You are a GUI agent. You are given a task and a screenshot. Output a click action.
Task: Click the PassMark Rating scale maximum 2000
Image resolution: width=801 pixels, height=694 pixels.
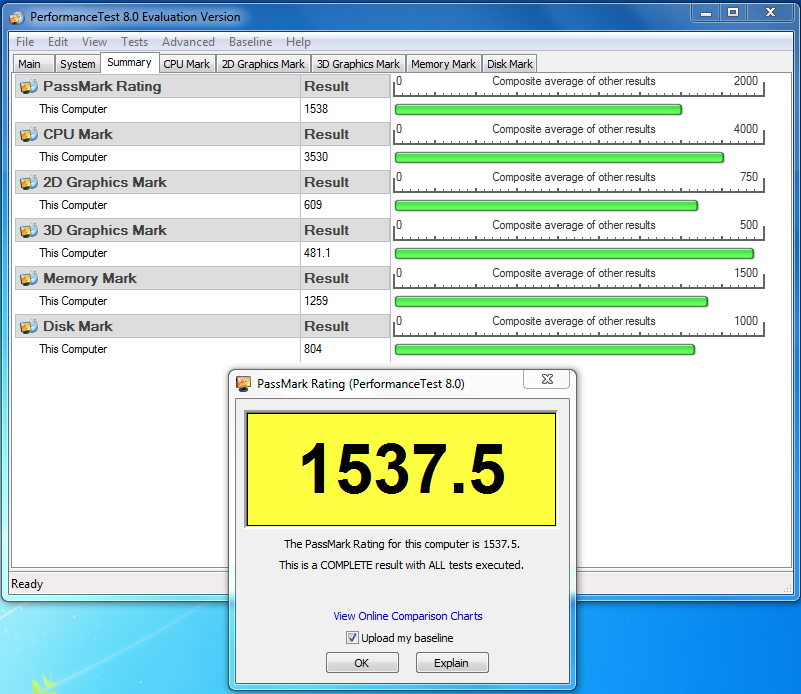pyautogui.click(x=746, y=81)
